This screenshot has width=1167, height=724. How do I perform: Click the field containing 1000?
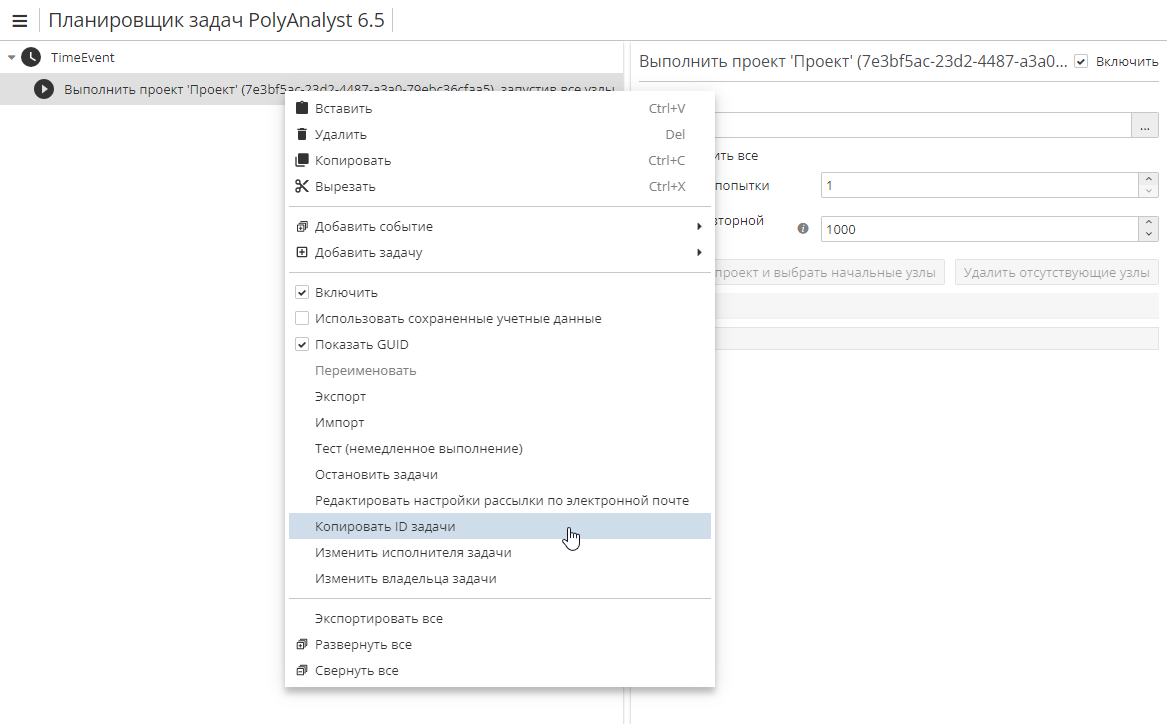(x=979, y=229)
